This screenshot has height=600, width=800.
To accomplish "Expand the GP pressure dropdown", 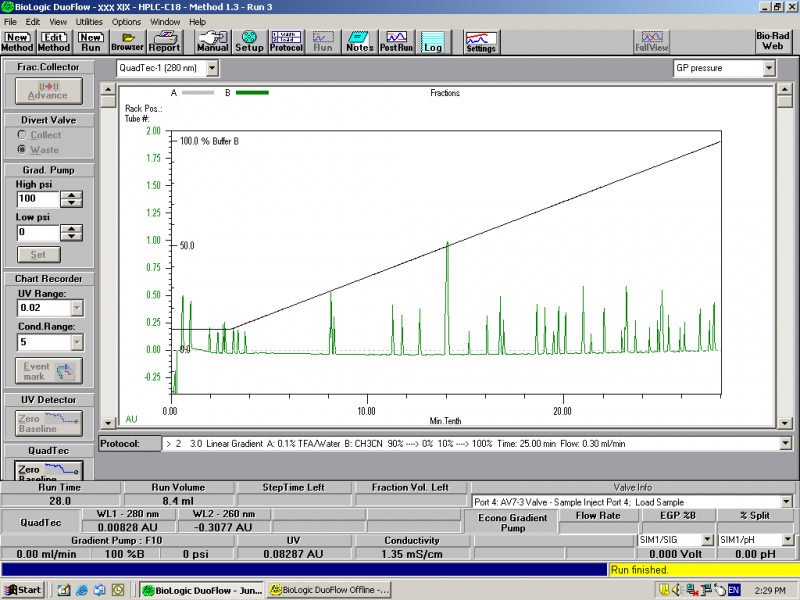I will tap(769, 69).
